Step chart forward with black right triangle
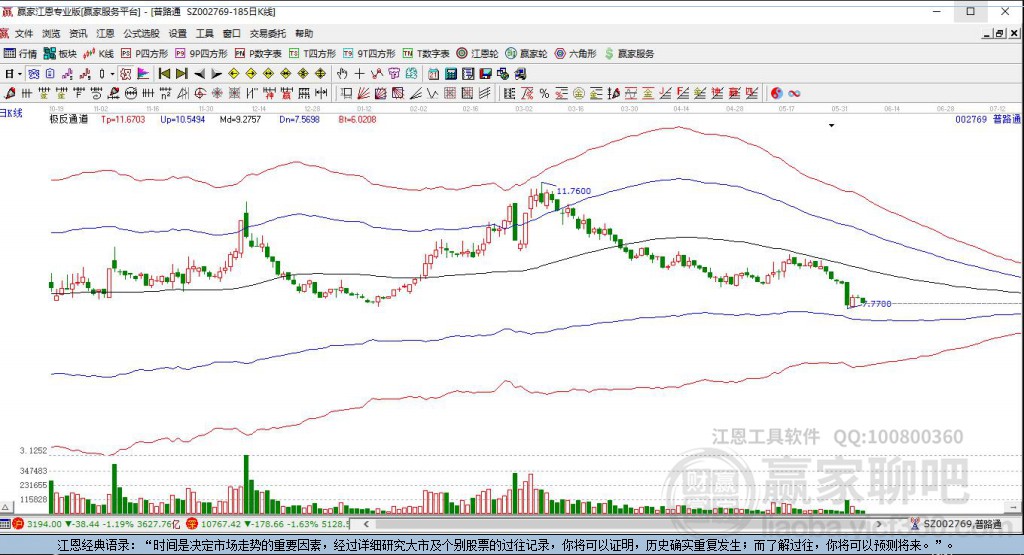The height and width of the screenshot is (555, 1024). 216,74
